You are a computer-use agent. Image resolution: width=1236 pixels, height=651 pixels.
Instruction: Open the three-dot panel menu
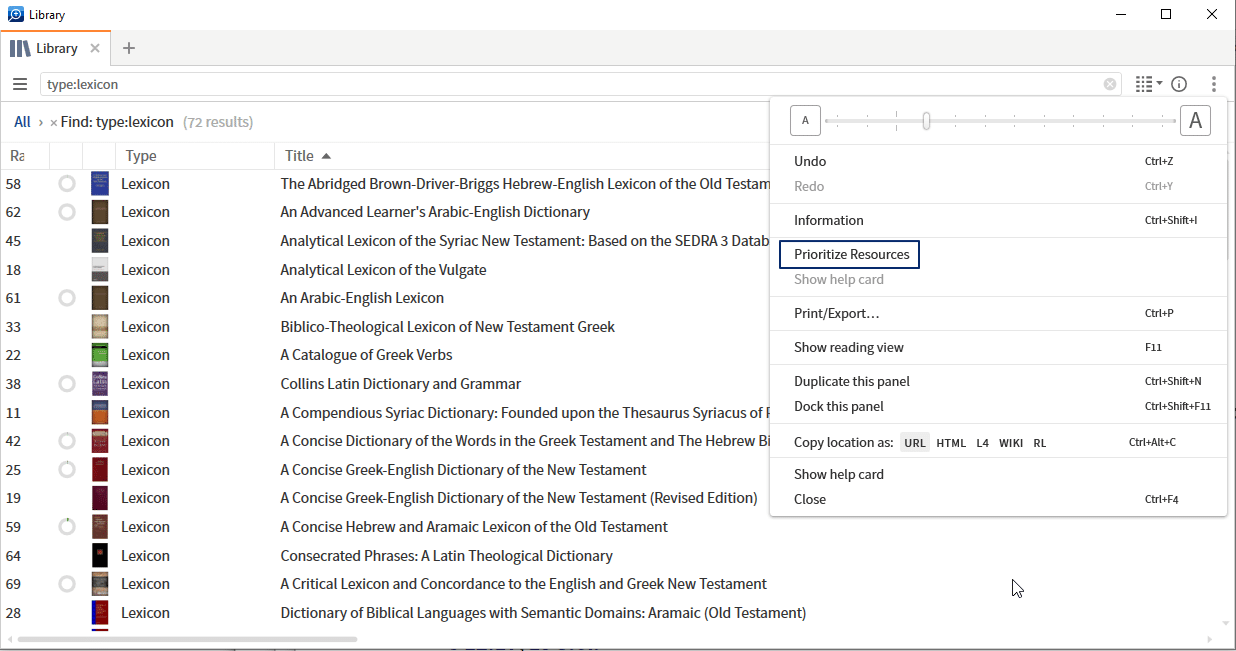pos(1213,85)
